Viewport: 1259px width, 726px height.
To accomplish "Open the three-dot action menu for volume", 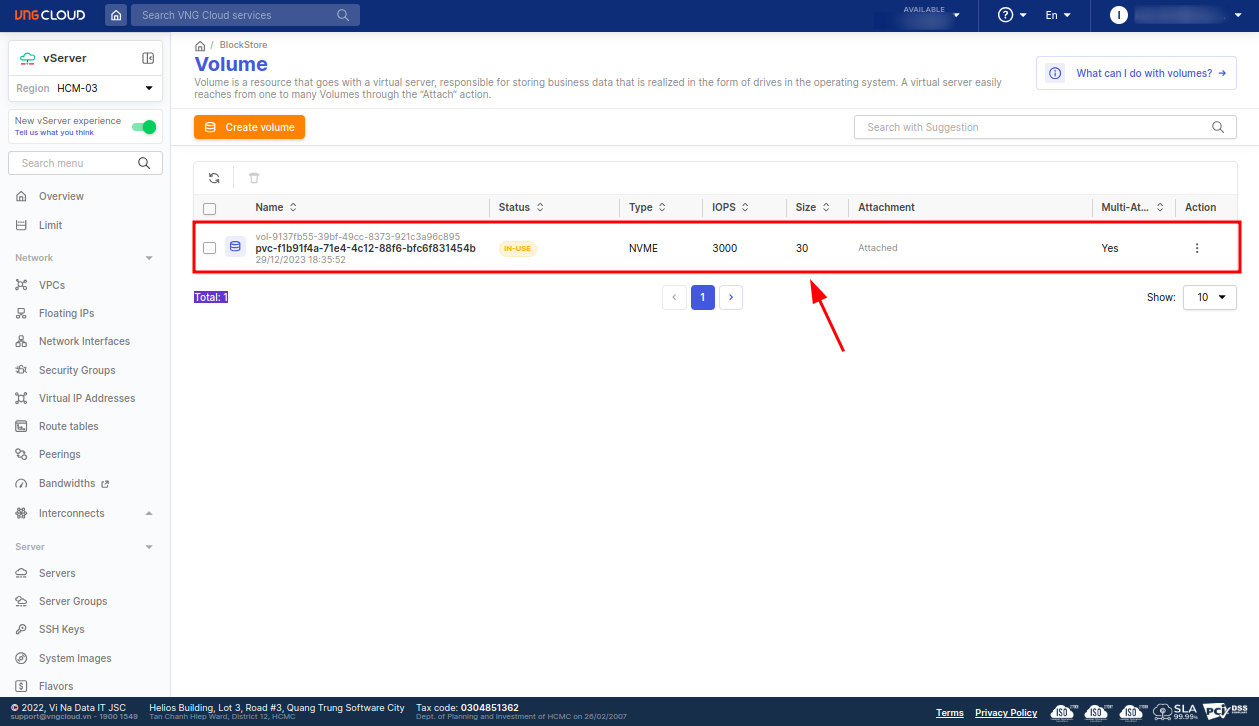I will pos(1196,248).
